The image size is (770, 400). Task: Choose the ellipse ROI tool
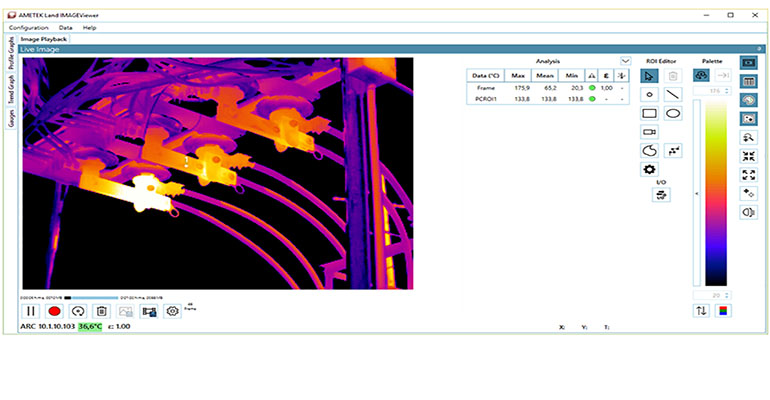click(x=673, y=113)
